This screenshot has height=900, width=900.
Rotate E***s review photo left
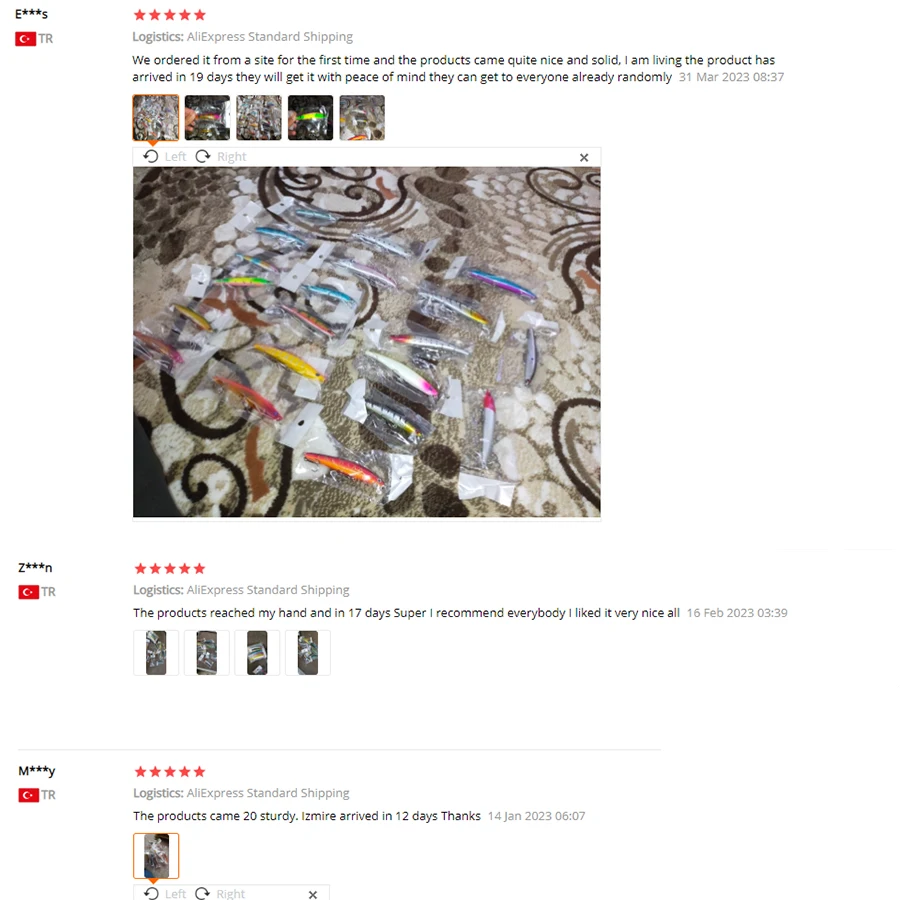[x=164, y=157]
